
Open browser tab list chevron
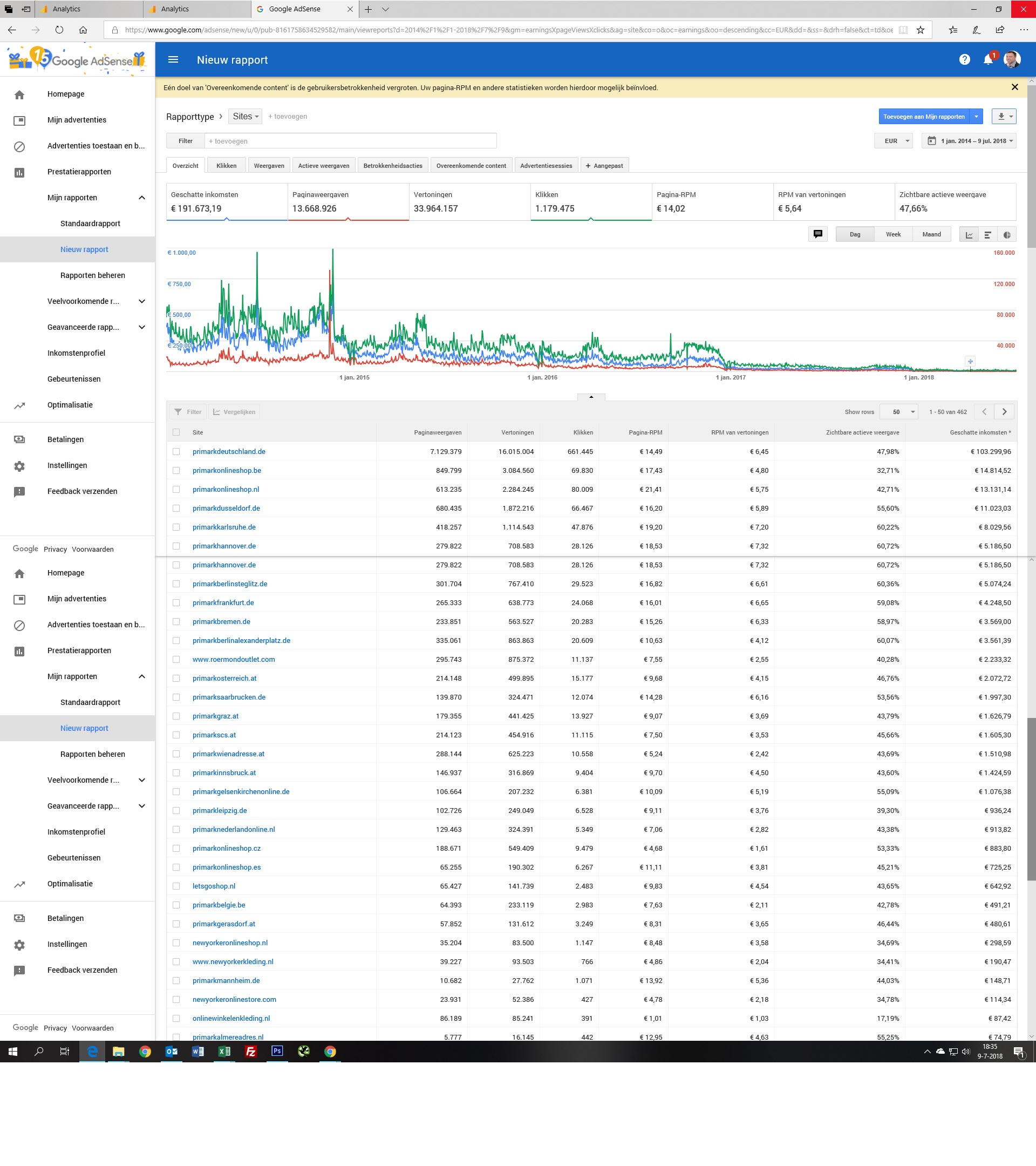click(385, 9)
